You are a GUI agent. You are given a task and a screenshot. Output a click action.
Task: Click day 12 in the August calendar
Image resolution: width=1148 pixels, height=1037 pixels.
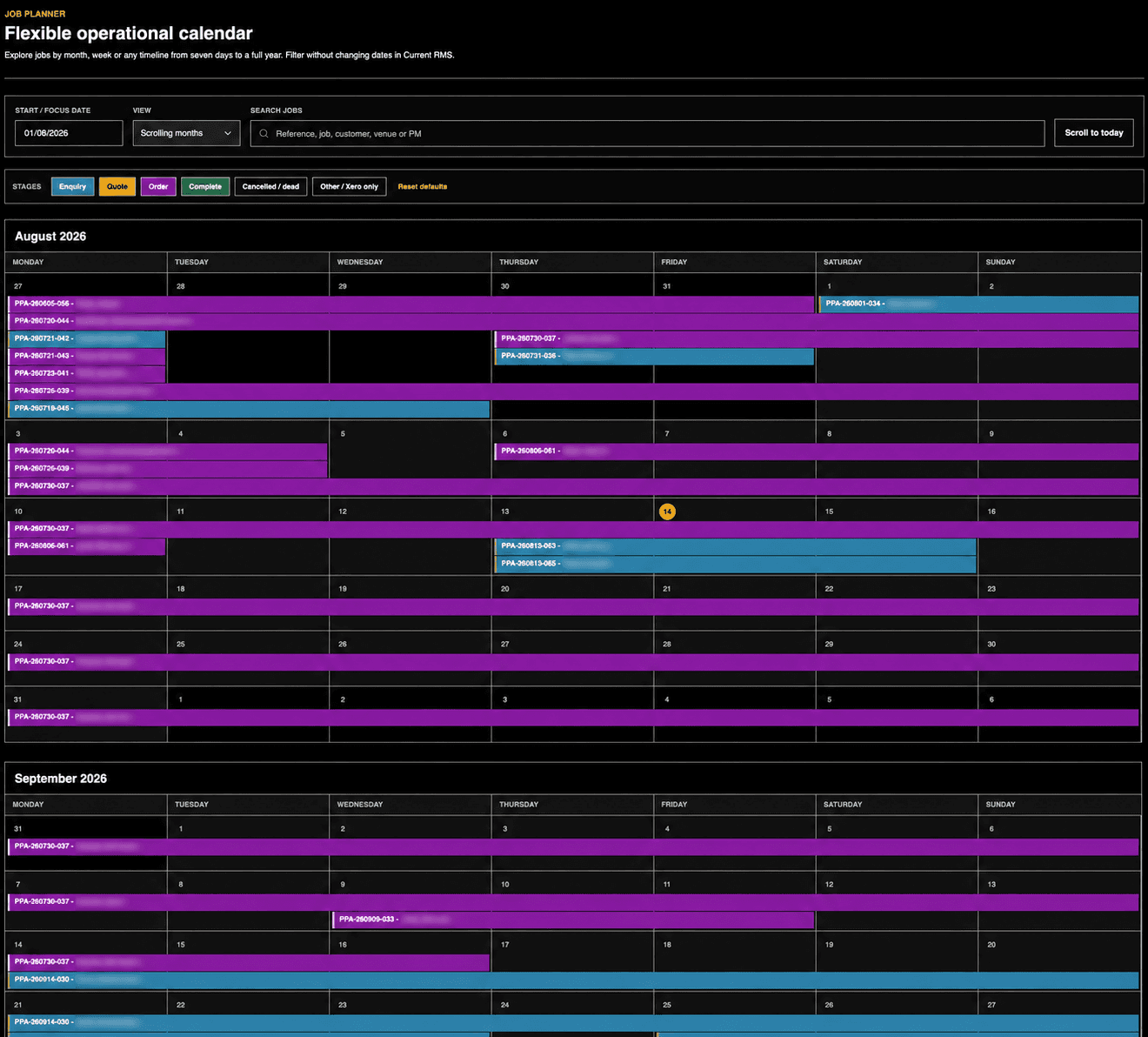click(343, 512)
